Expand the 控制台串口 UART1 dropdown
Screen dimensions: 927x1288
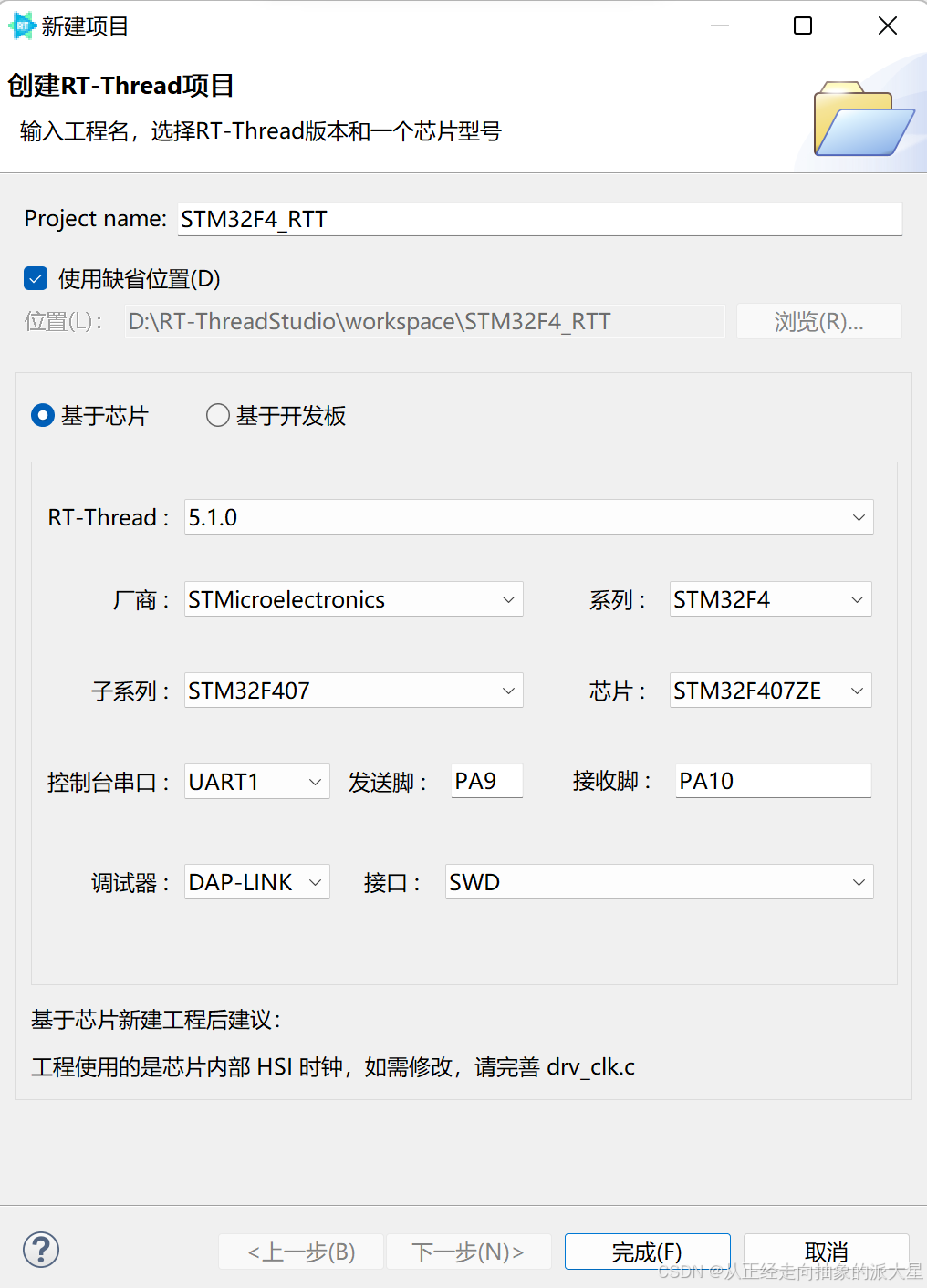[315, 781]
